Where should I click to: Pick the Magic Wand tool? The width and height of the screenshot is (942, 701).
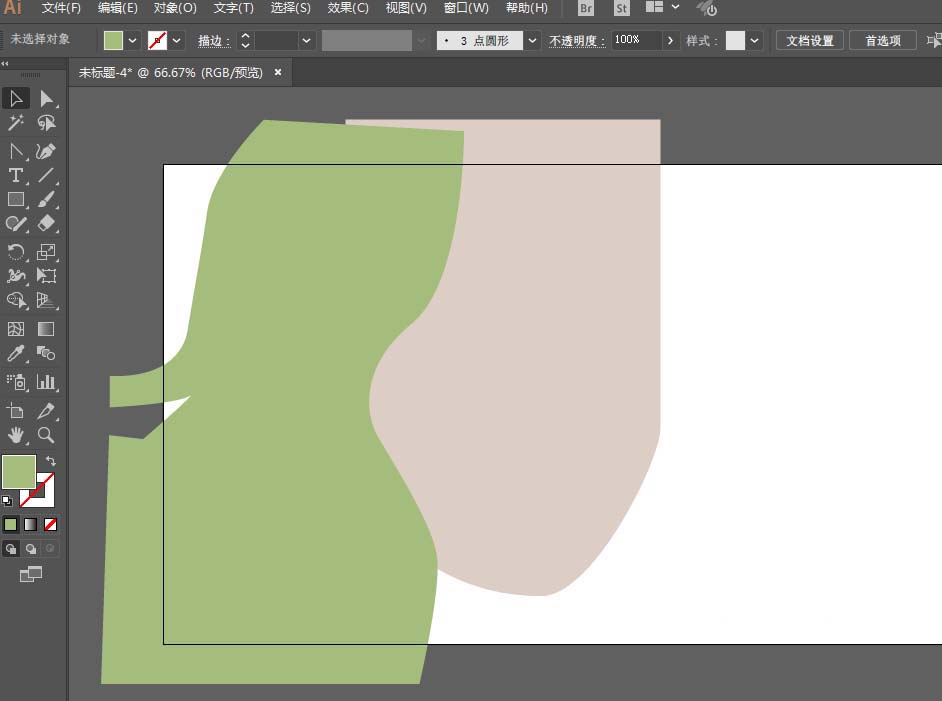[x=16, y=123]
